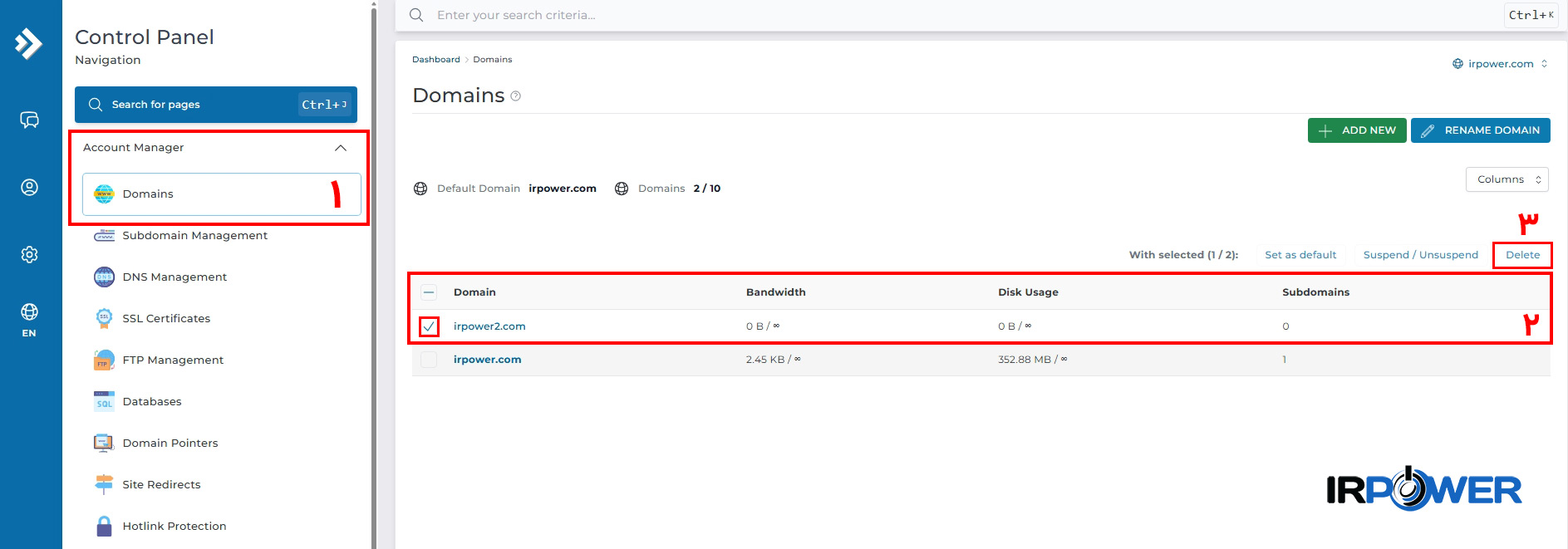Open Site Redirects menu item
This screenshot has height=549, width=1568.
click(x=161, y=484)
